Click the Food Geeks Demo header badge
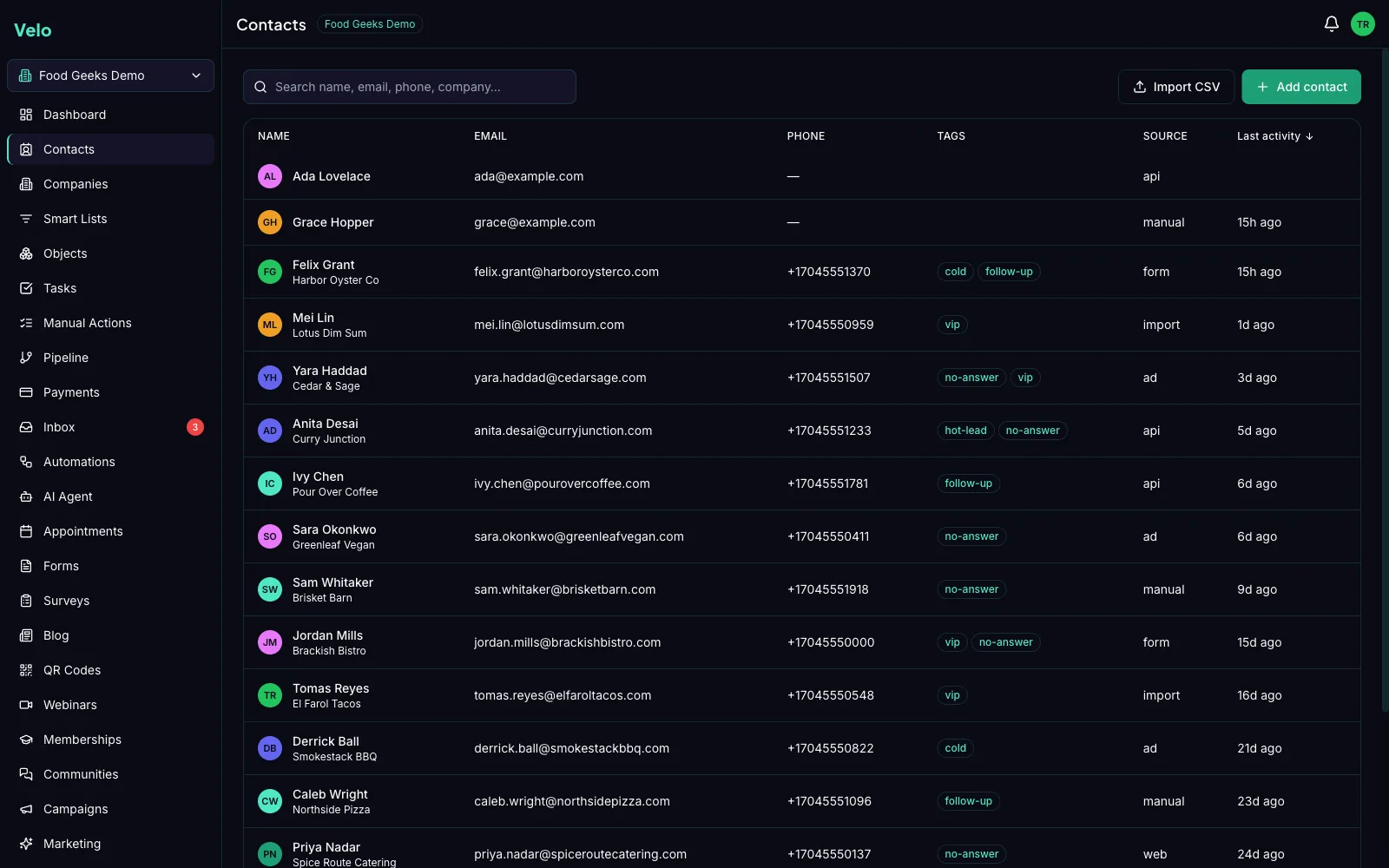This screenshot has width=1389, height=868. (370, 24)
